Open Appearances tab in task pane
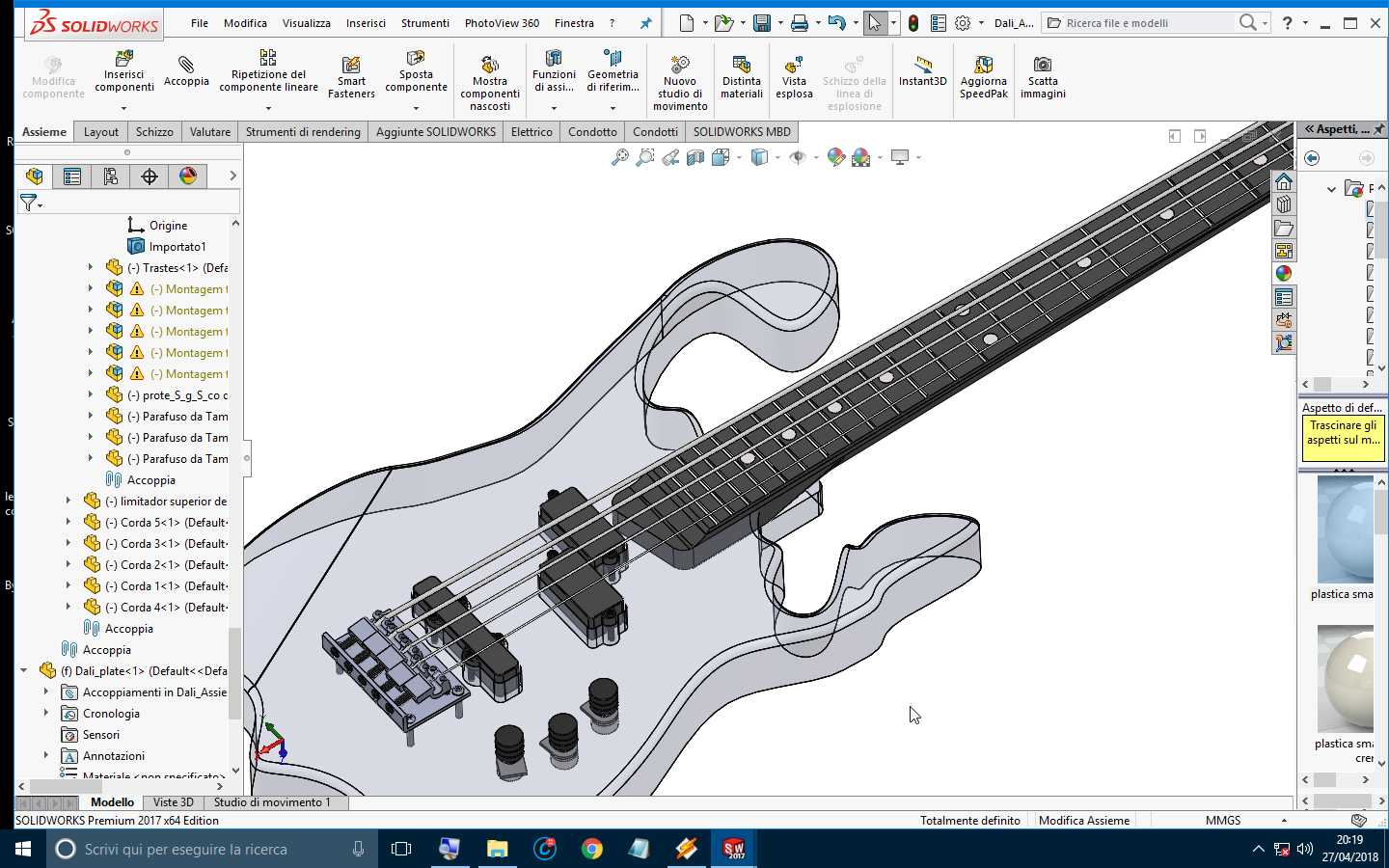This screenshot has width=1389, height=868. pyautogui.click(x=1284, y=273)
